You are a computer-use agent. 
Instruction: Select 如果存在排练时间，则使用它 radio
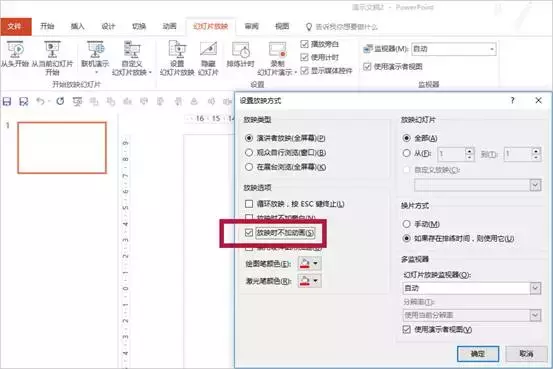(x=406, y=238)
